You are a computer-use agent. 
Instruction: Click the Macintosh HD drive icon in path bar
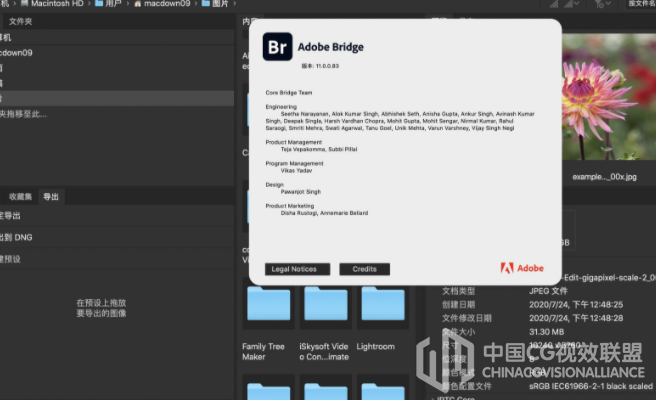(x=25, y=3)
